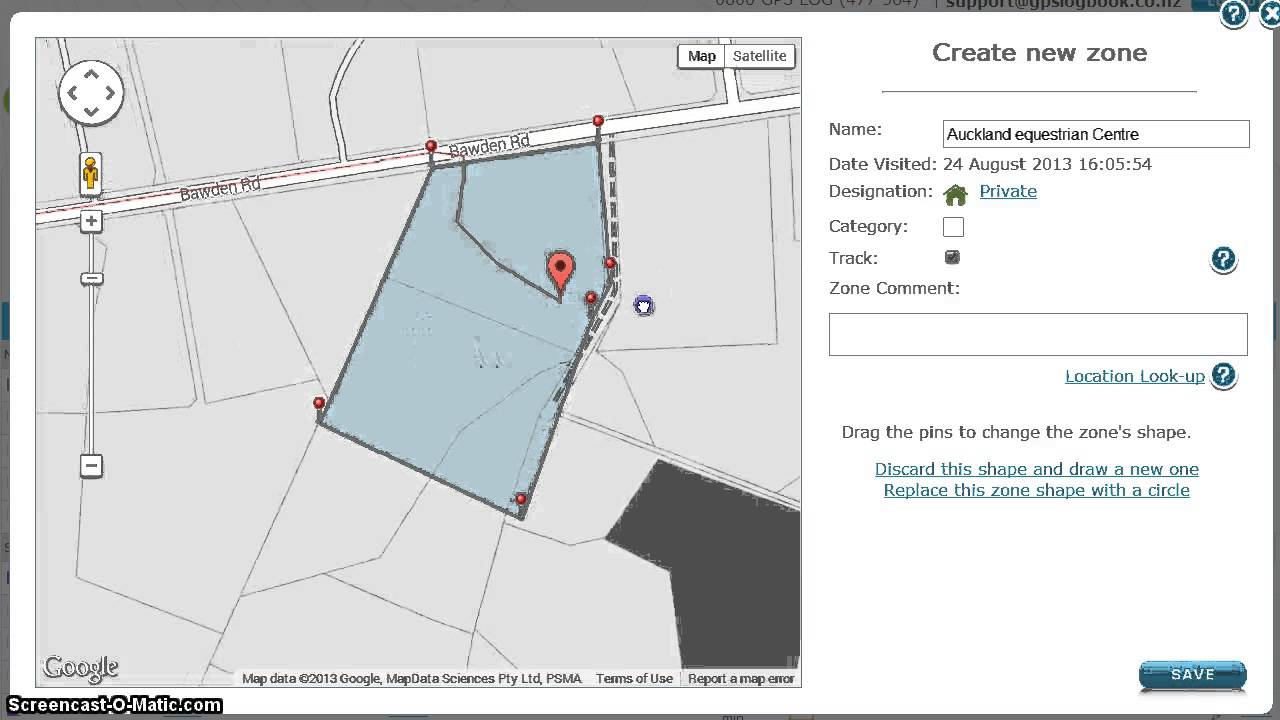This screenshot has width=1280, height=720.
Task: Switch to Map view tab
Action: (702, 56)
